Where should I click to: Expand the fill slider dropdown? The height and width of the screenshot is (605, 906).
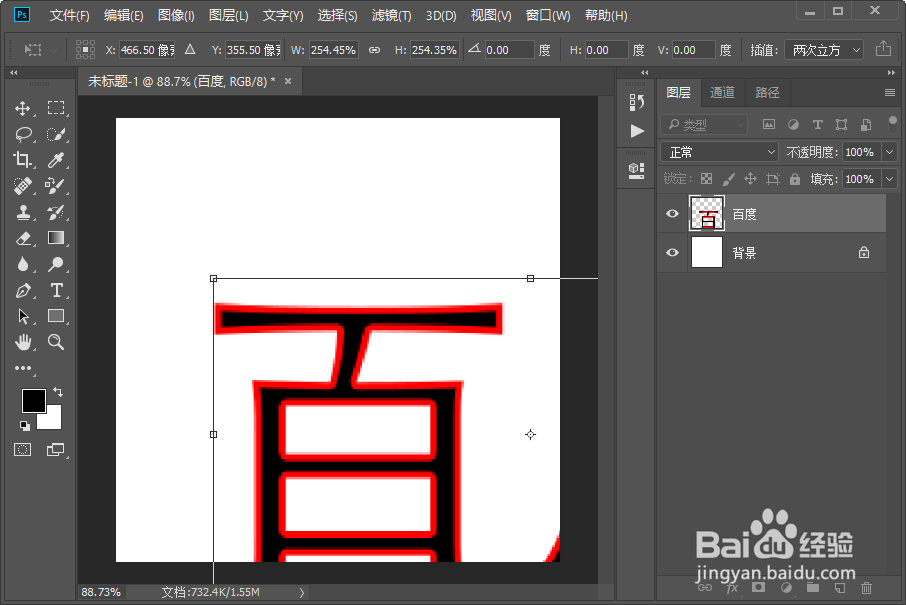click(889, 179)
